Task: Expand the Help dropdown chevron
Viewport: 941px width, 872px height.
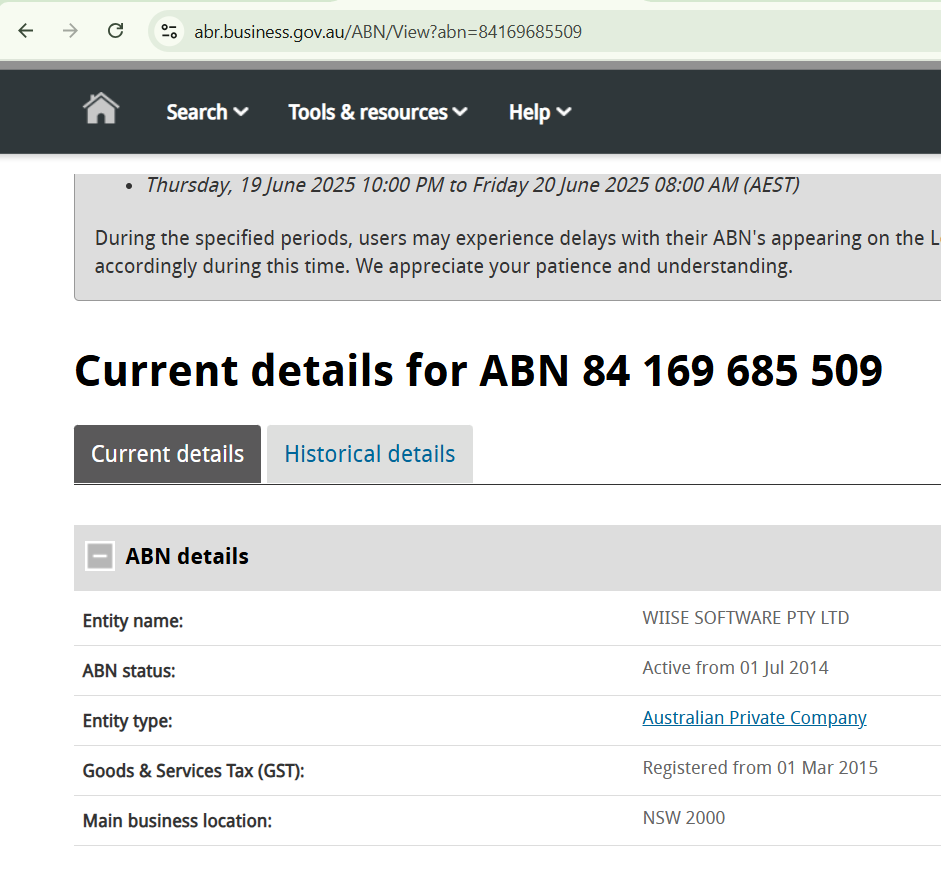Action: pyautogui.click(x=565, y=112)
